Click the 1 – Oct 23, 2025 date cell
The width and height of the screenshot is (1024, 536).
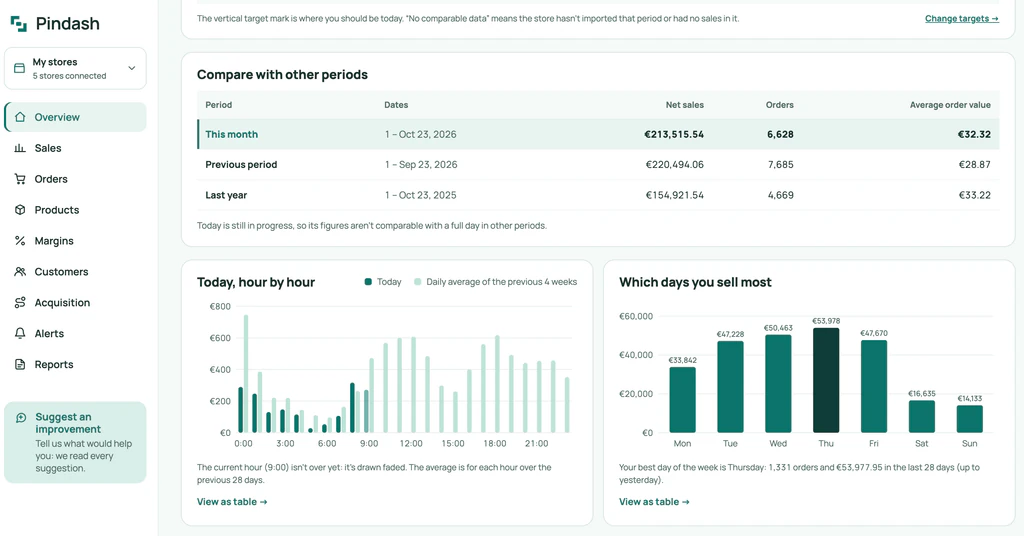[421, 195]
